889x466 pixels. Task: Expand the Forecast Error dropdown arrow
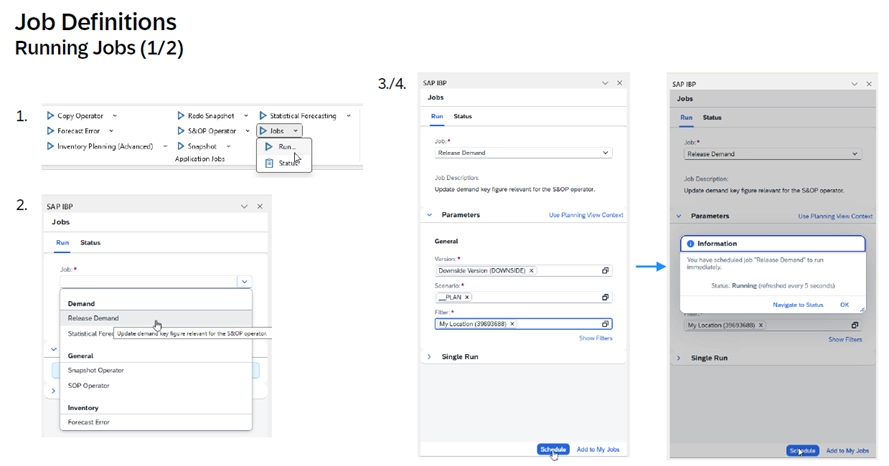coord(111,131)
